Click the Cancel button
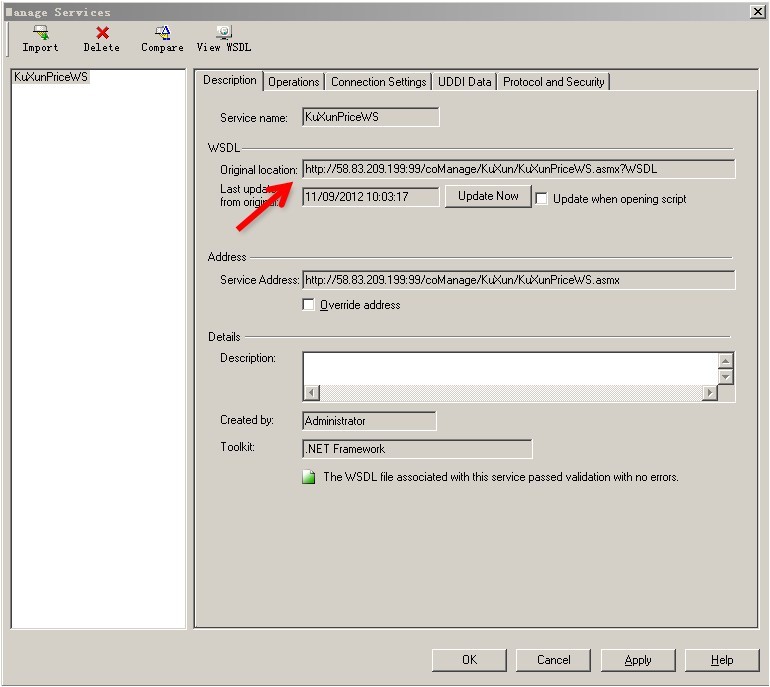770x687 pixels. (x=553, y=660)
